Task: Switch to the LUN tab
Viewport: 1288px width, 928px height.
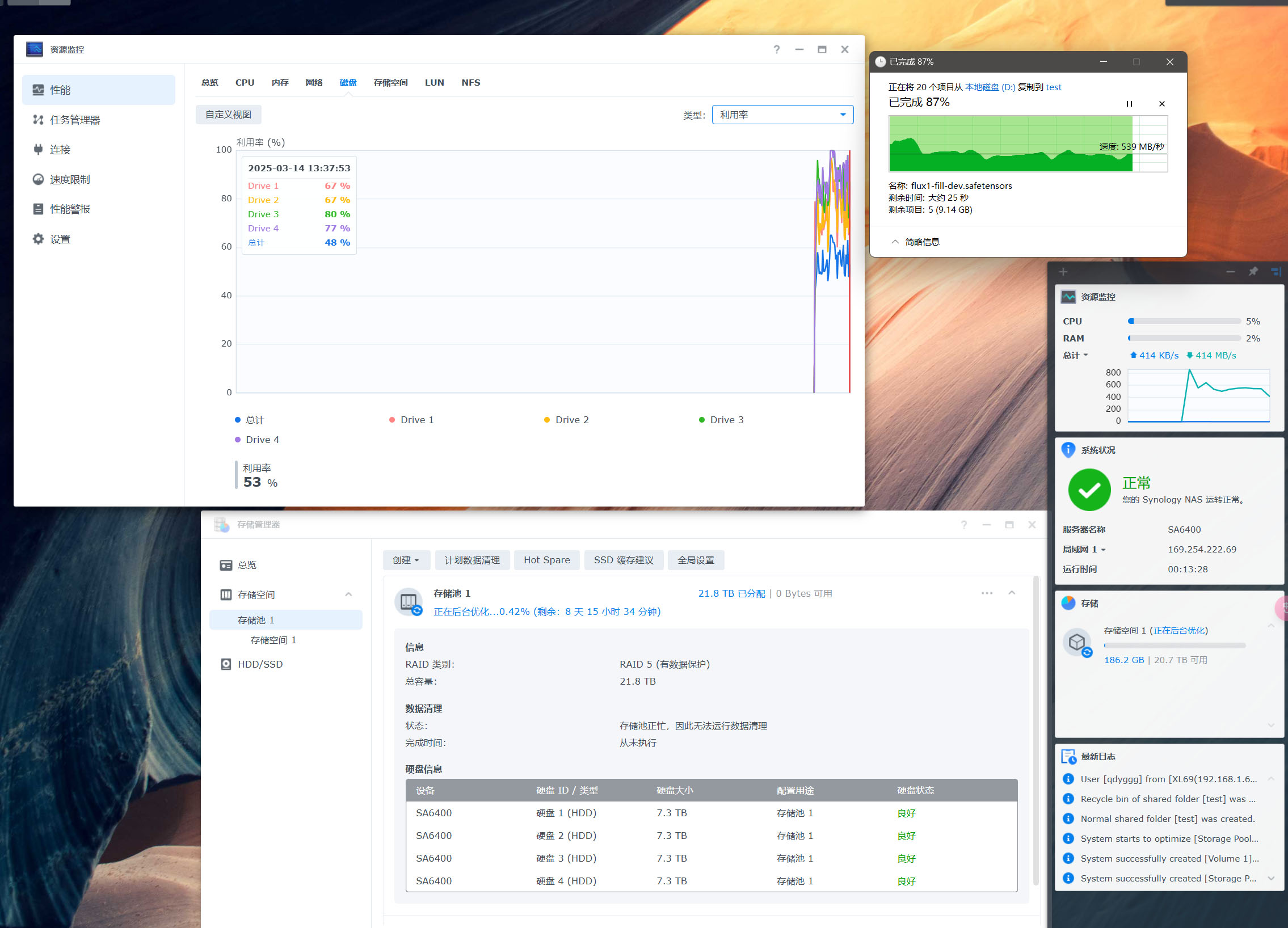Action: tap(435, 83)
